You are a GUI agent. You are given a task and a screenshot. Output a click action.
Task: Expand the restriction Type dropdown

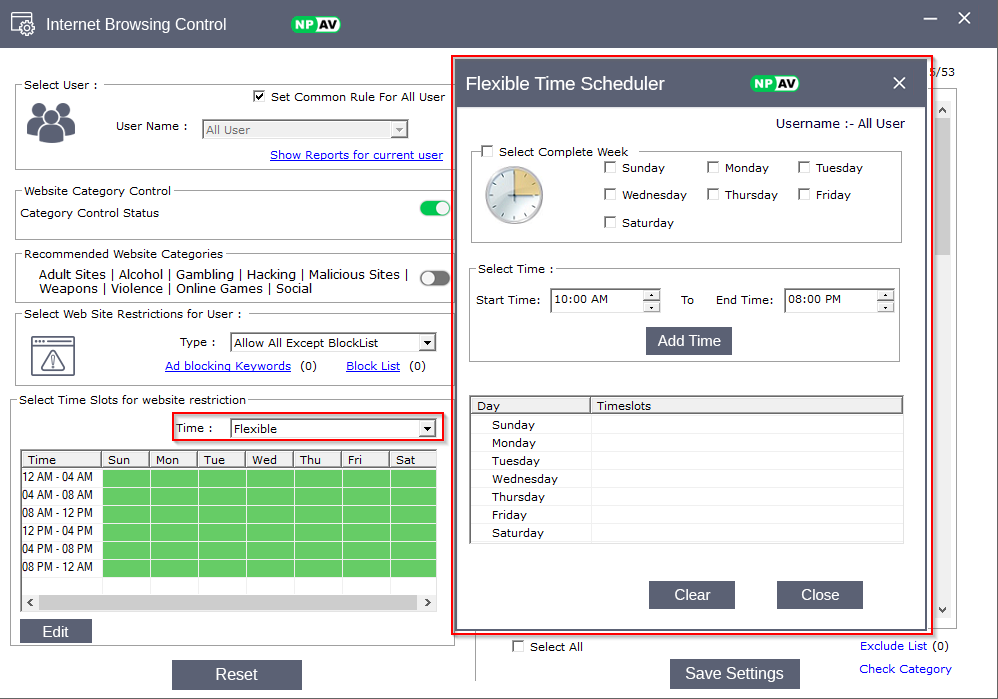[x=427, y=343]
